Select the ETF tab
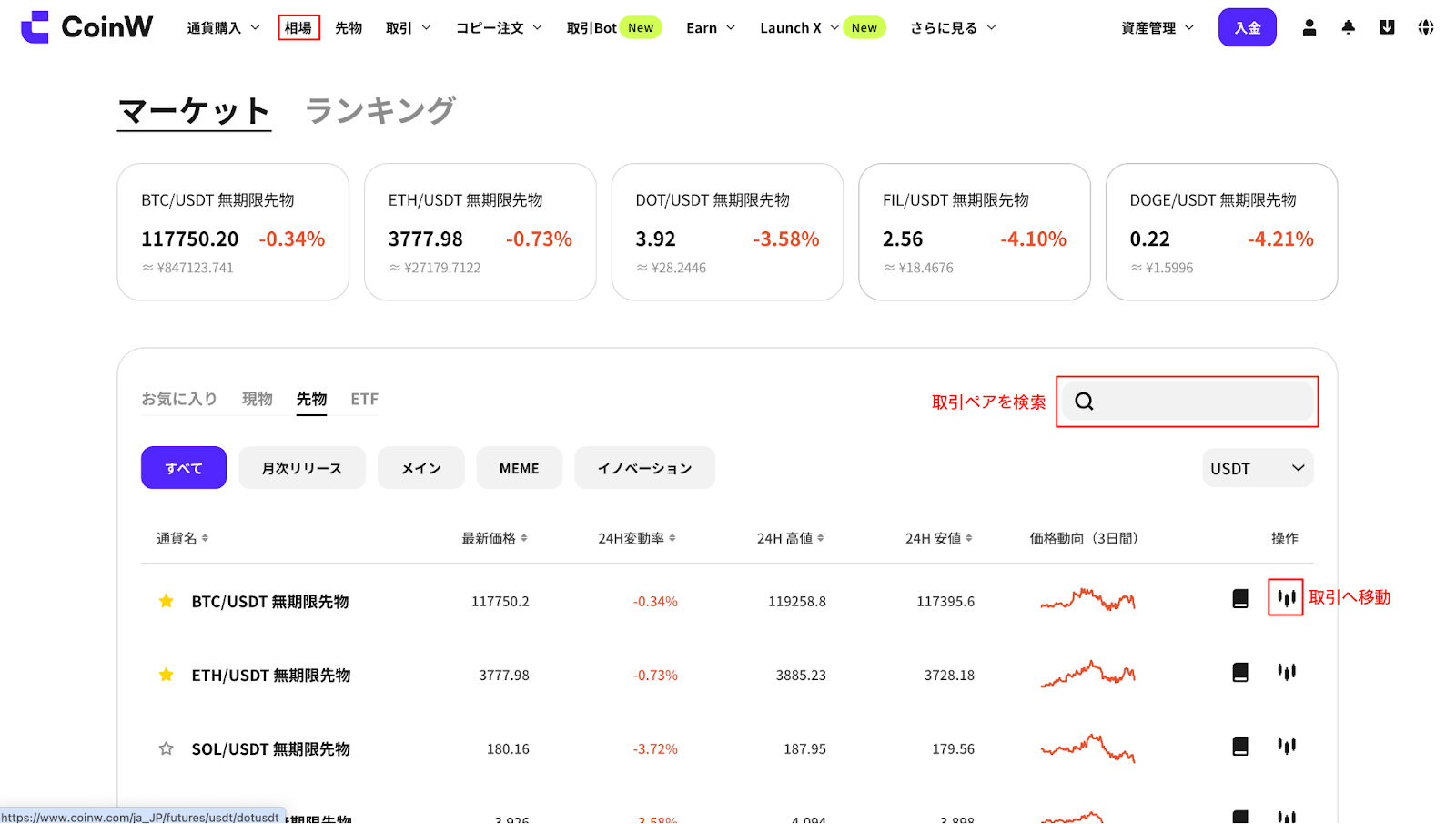Screen dimensions: 1456x824 pyautogui.click(x=365, y=399)
